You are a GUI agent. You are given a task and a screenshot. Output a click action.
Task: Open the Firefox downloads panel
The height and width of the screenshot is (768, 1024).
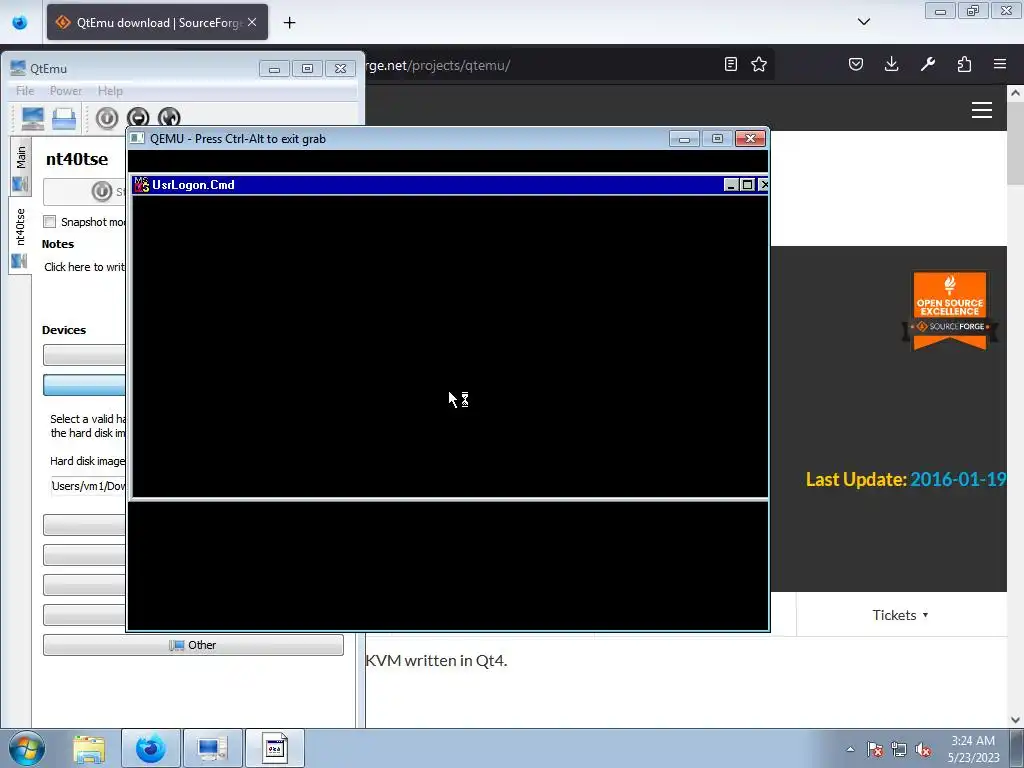pyautogui.click(x=891, y=64)
